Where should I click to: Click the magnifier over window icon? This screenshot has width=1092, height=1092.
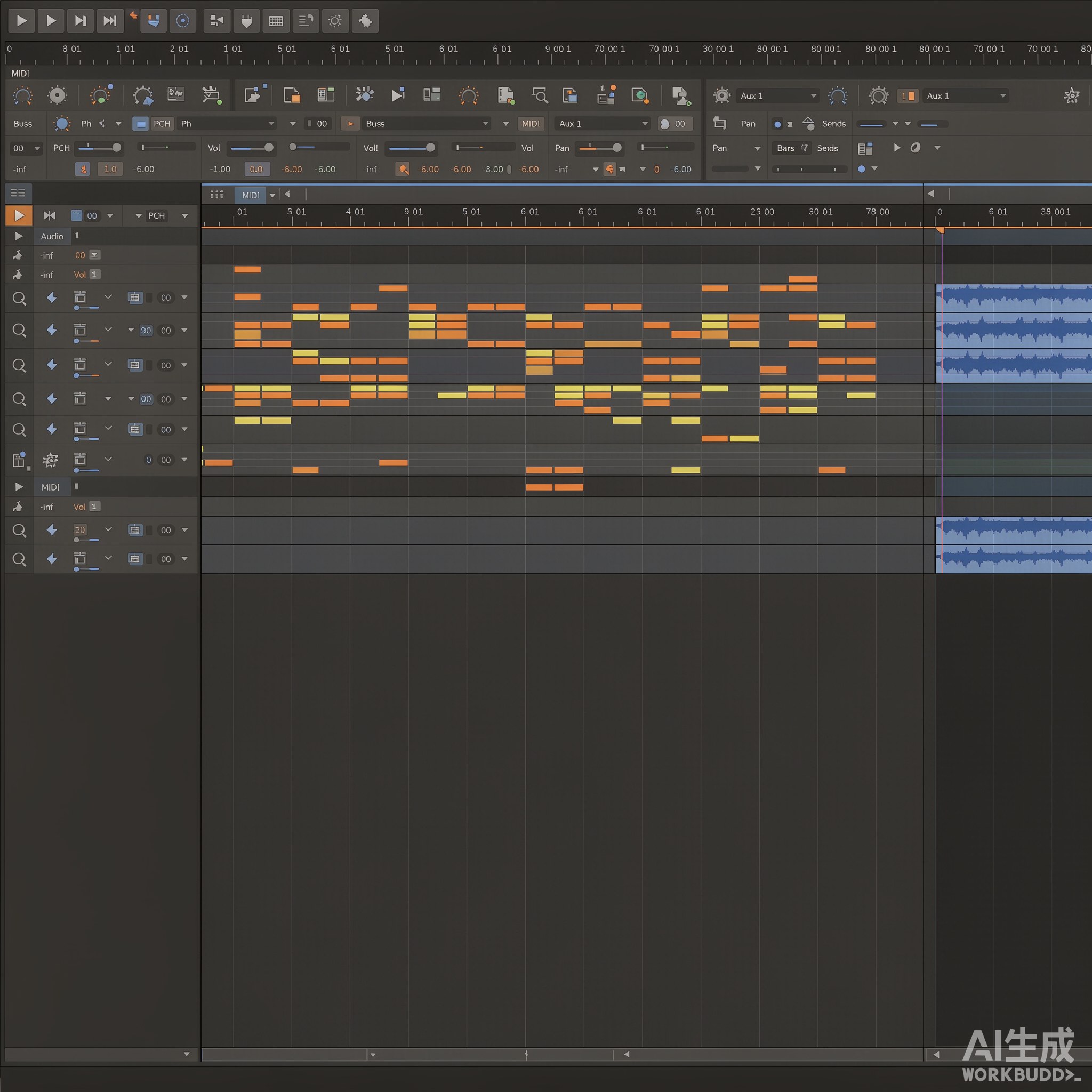coord(540,95)
